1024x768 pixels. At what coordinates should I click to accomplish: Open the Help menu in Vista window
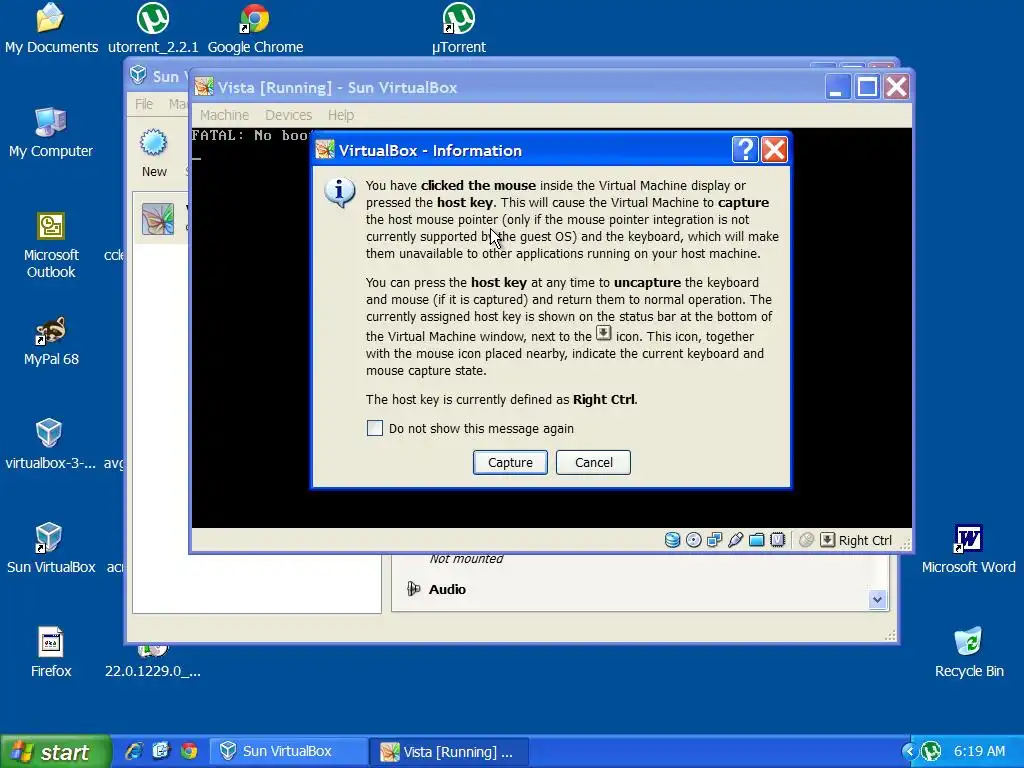click(340, 115)
